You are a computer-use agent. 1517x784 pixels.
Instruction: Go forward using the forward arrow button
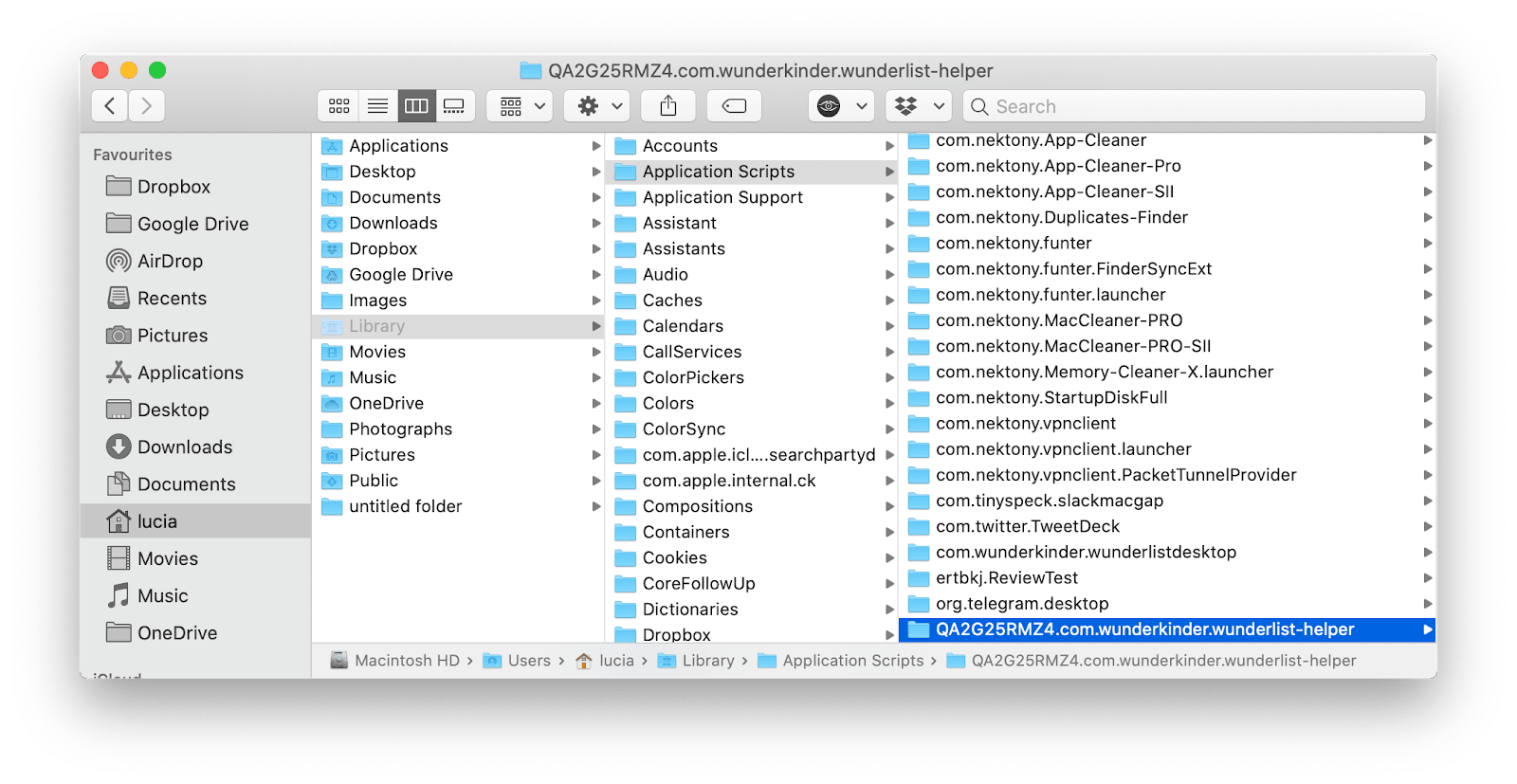click(x=146, y=106)
